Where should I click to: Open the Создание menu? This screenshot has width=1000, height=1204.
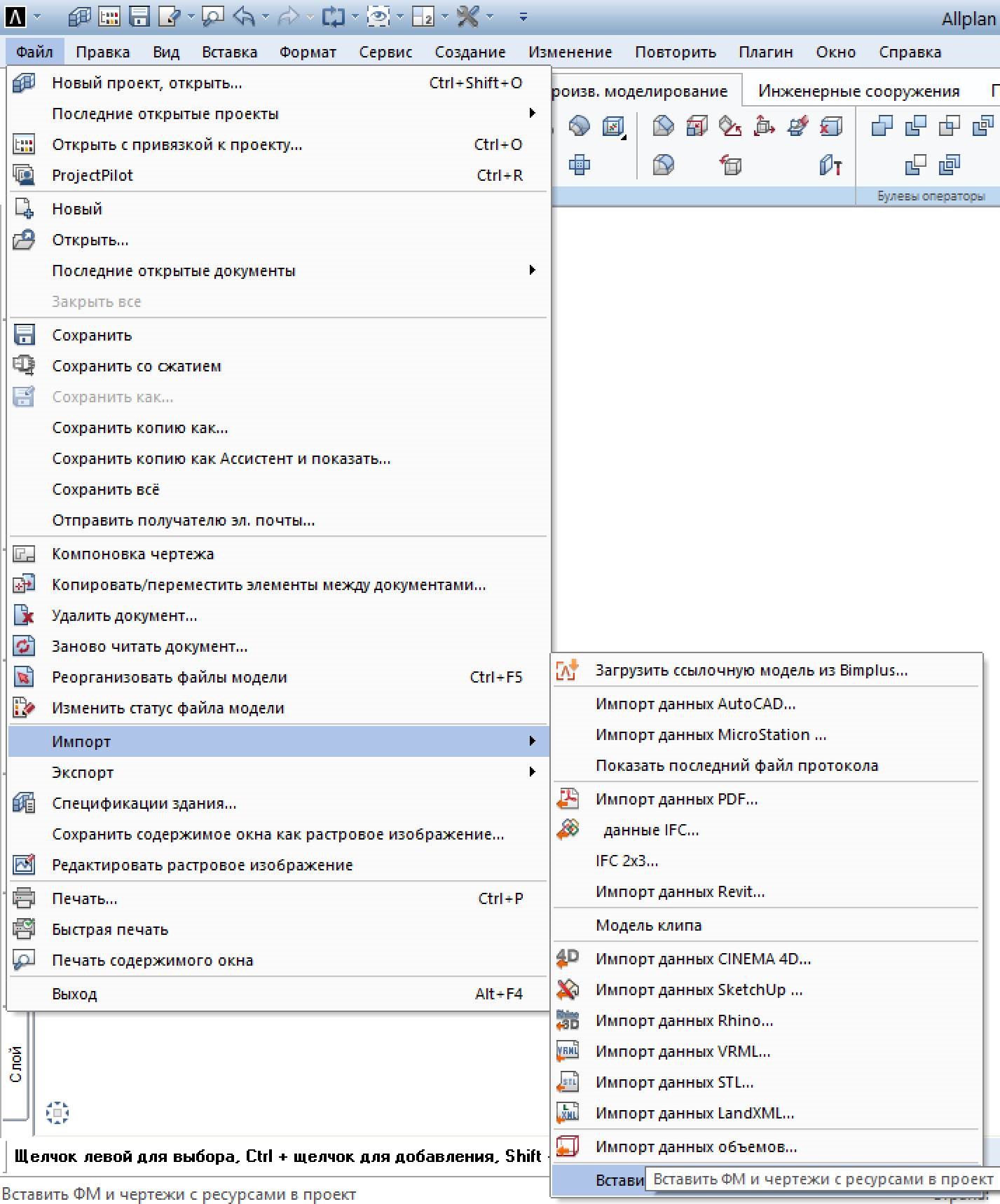[470, 52]
